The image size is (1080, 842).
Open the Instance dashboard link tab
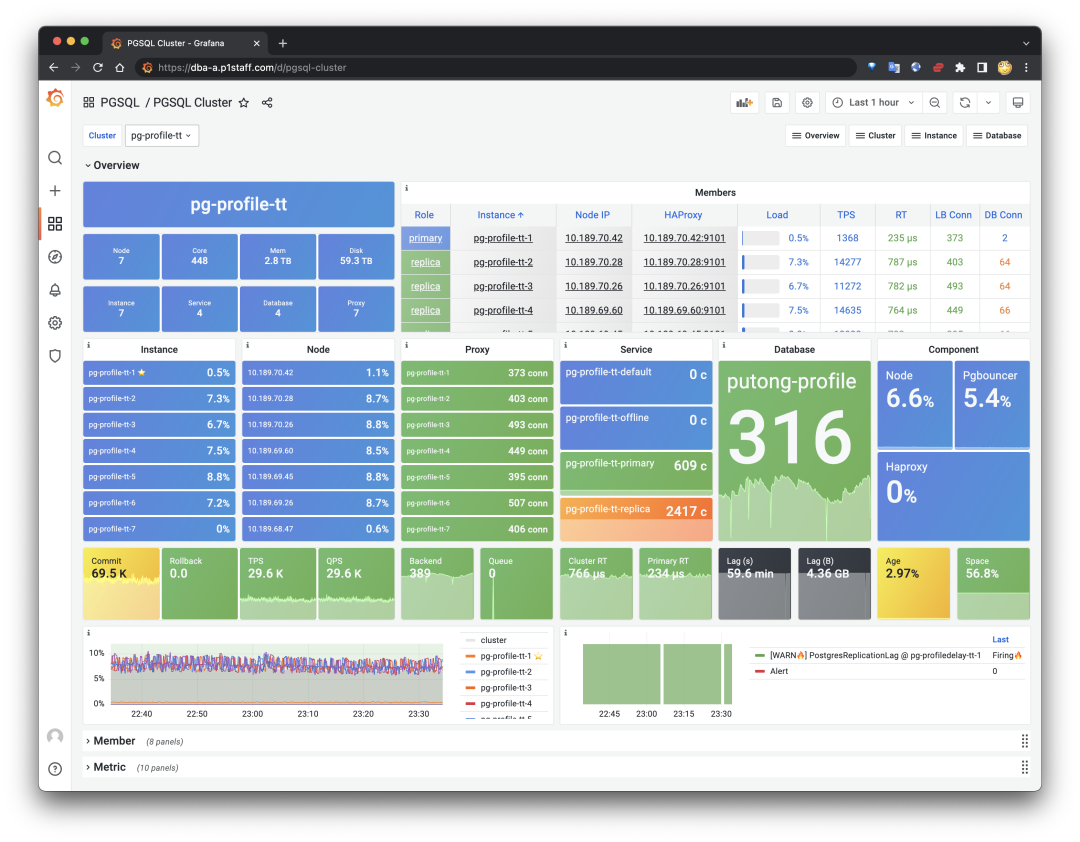click(x=934, y=136)
